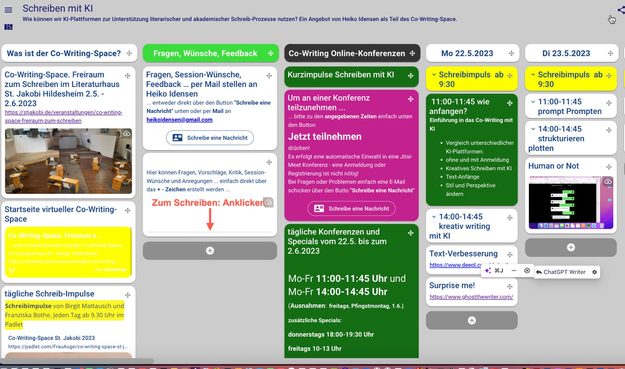Click the gear icon next to ChatGPT Writer
This screenshot has height=369, width=625.
[594, 272]
